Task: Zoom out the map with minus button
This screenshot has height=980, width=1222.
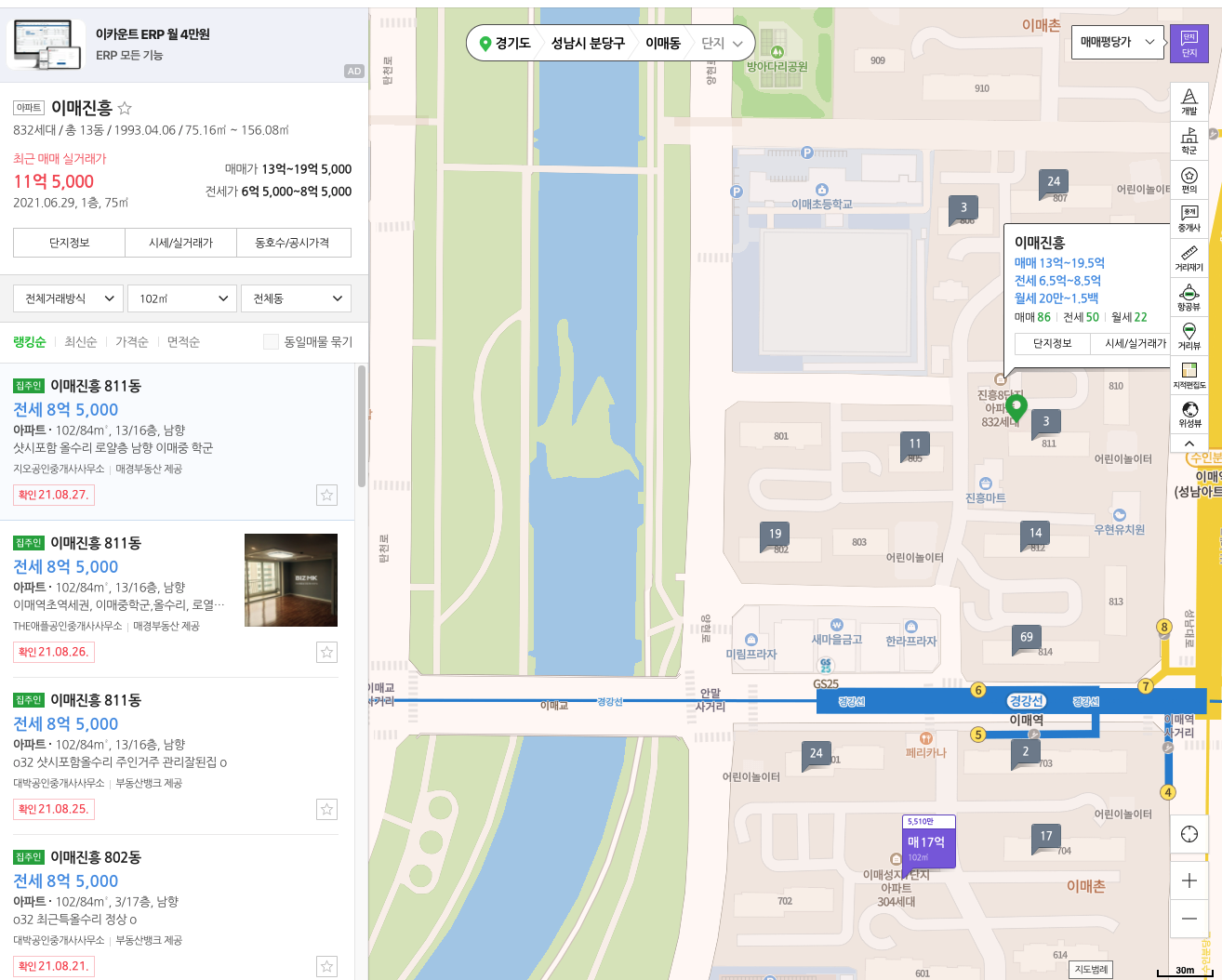Action: click(1189, 919)
